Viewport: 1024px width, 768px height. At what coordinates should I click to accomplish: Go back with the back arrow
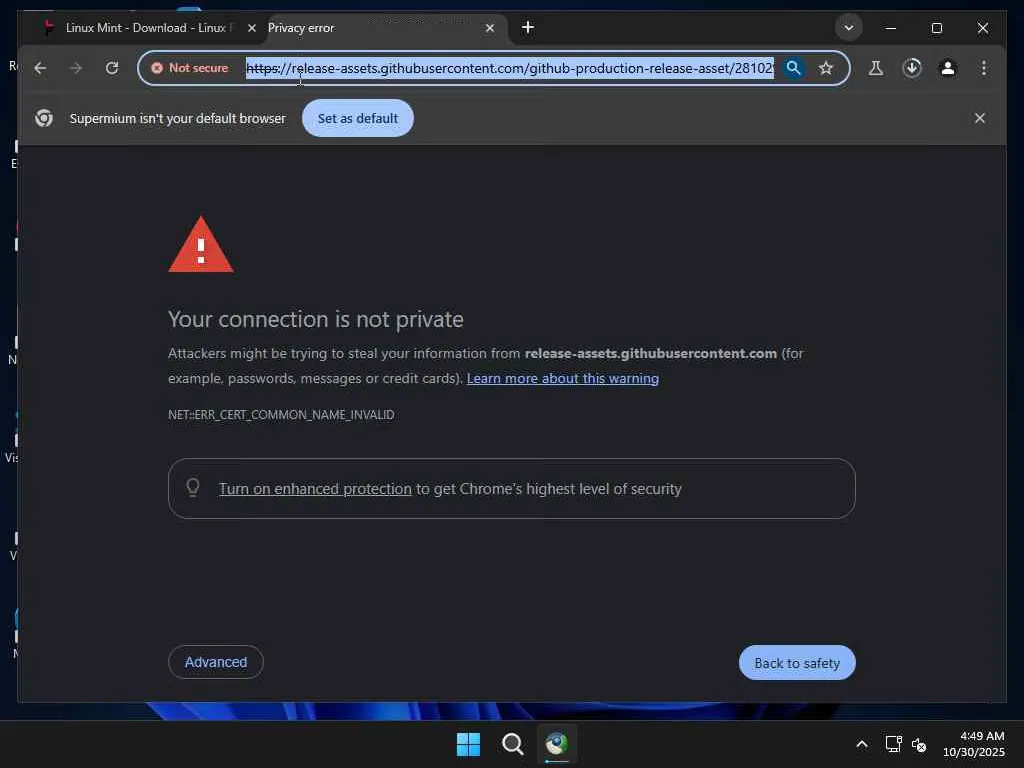[40, 68]
